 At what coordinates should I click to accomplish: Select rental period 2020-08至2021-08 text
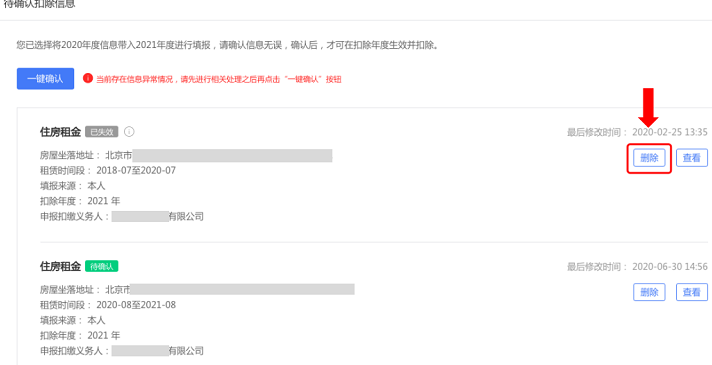click(136, 305)
